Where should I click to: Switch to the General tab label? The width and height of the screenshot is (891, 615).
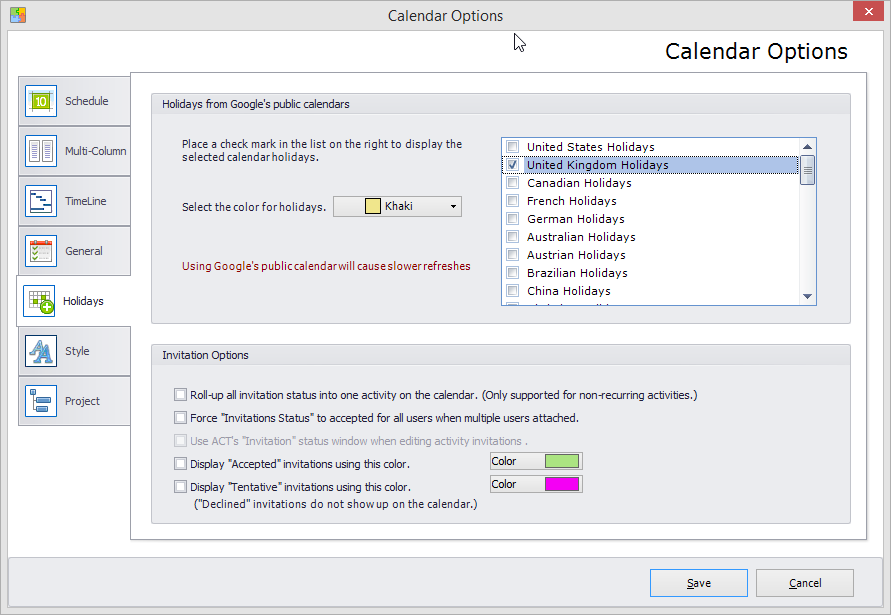[84, 251]
